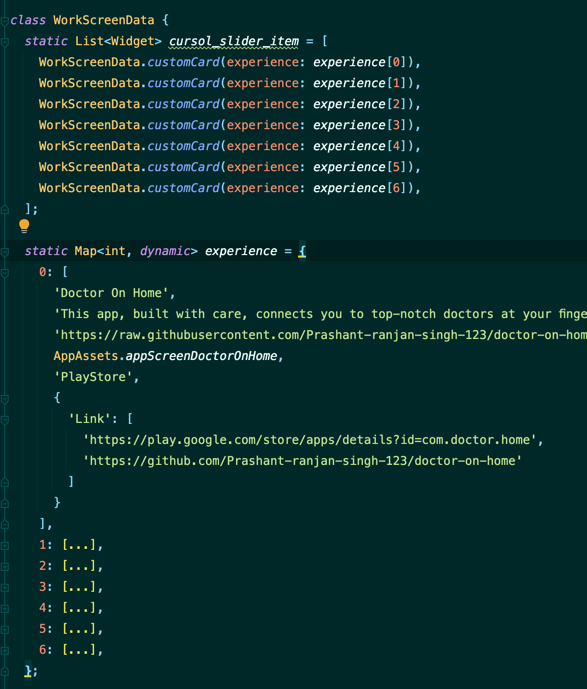Click the fold-end marker beside '];'
Screen dimensions: 587x689
point(4,210)
